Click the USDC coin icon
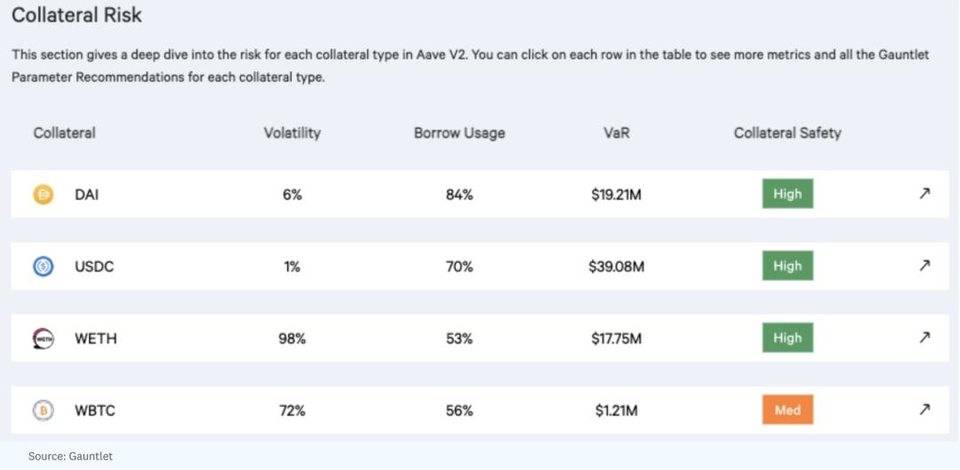This screenshot has width=960, height=470. click(43, 266)
